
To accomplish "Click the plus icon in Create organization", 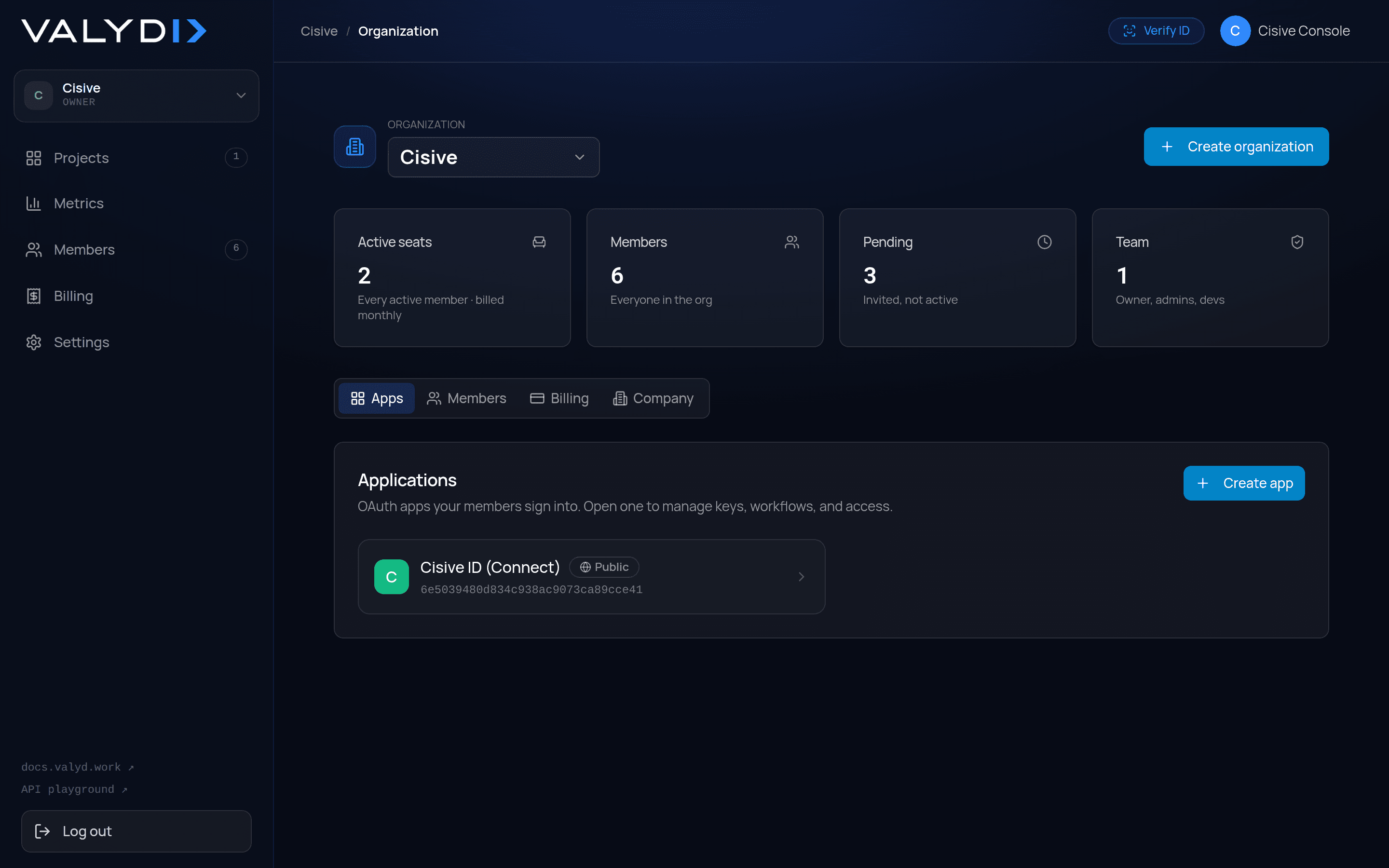I will [1167, 147].
